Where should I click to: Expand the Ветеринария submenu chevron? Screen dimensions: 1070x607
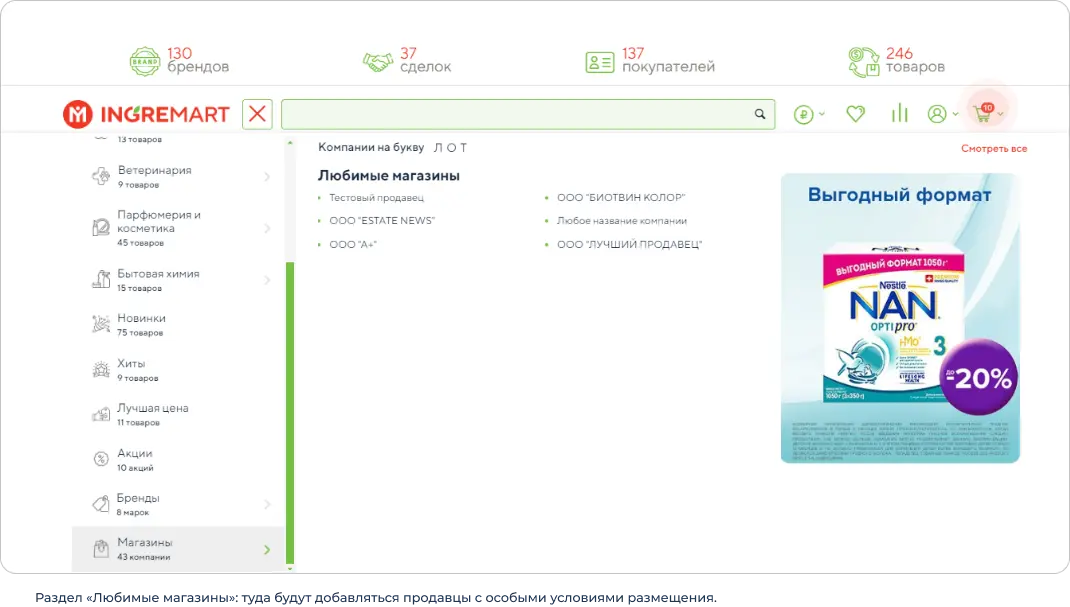coord(267,177)
